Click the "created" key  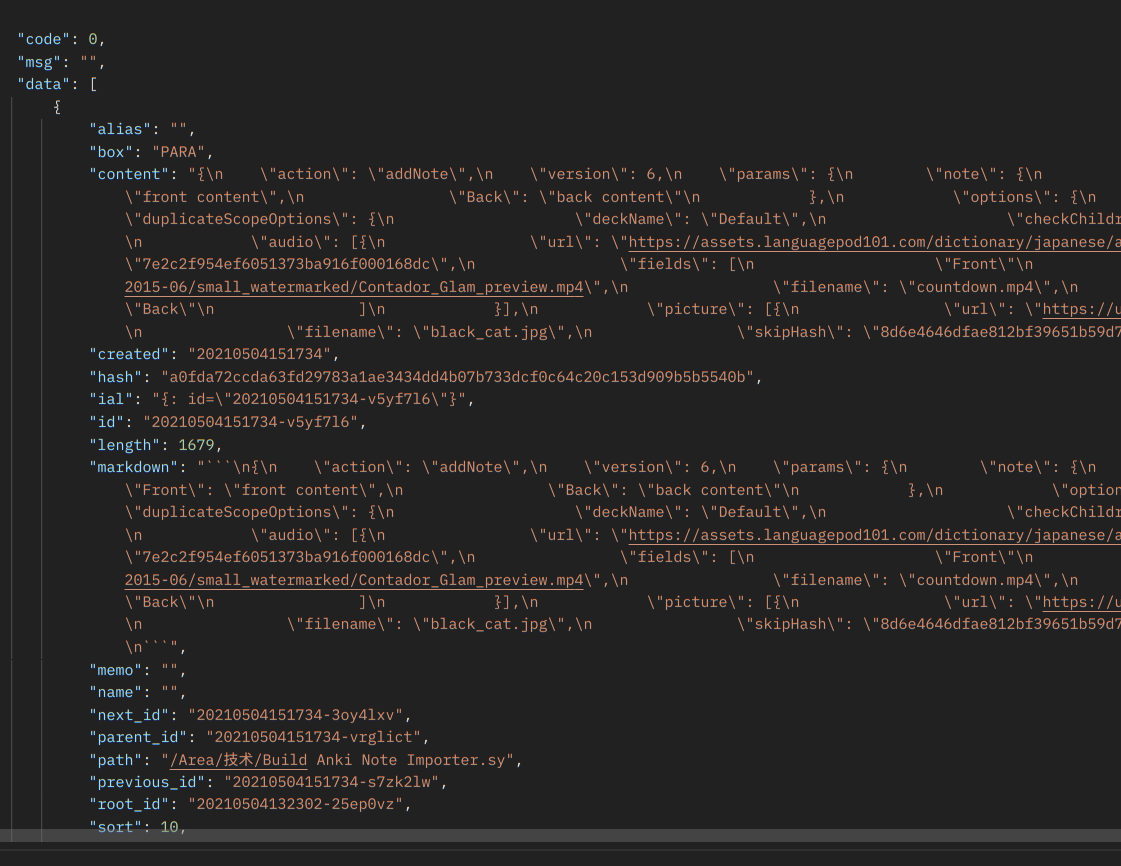coord(129,355)
